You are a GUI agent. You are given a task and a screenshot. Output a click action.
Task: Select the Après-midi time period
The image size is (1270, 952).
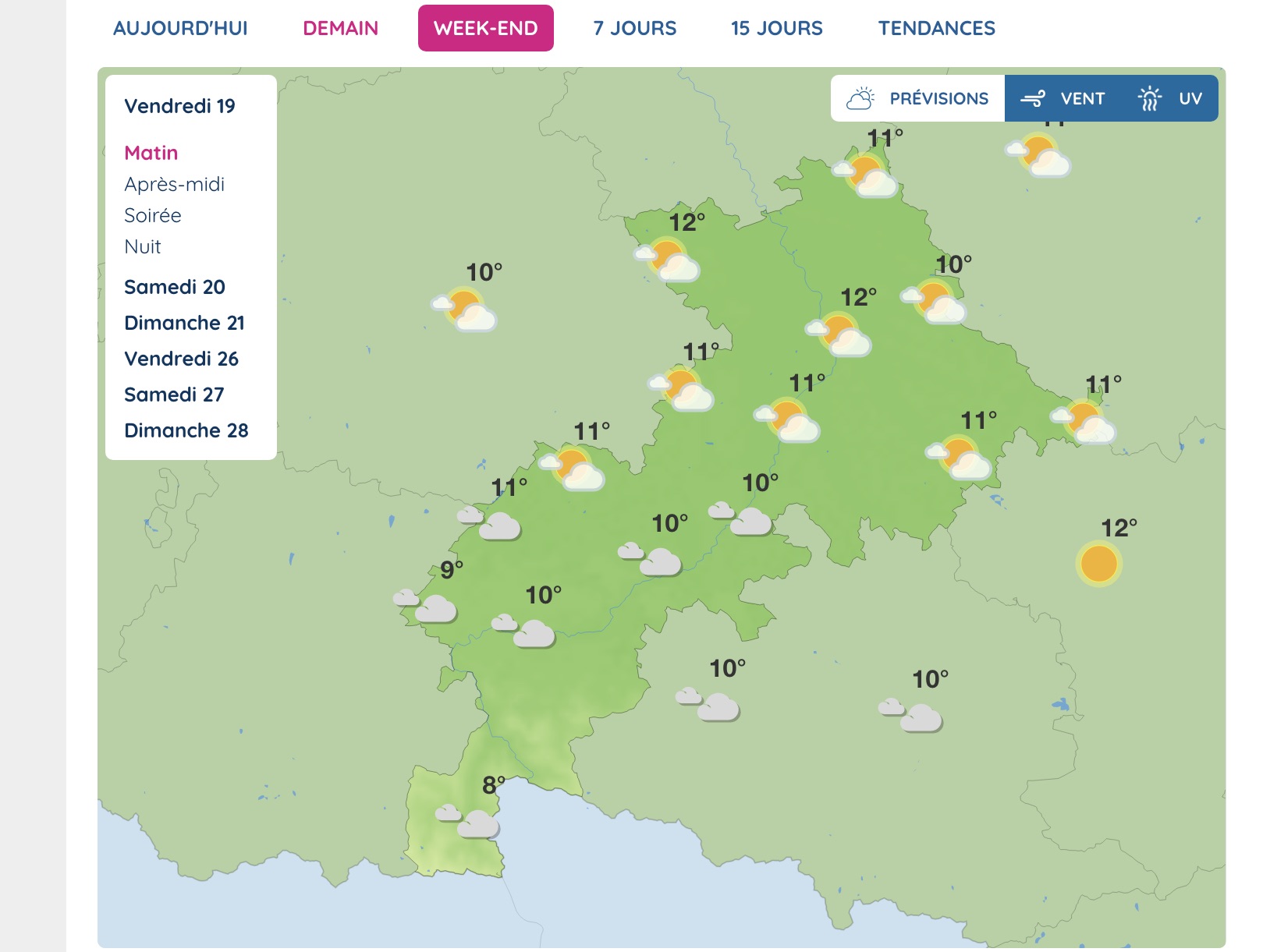(x=174, y=184)
